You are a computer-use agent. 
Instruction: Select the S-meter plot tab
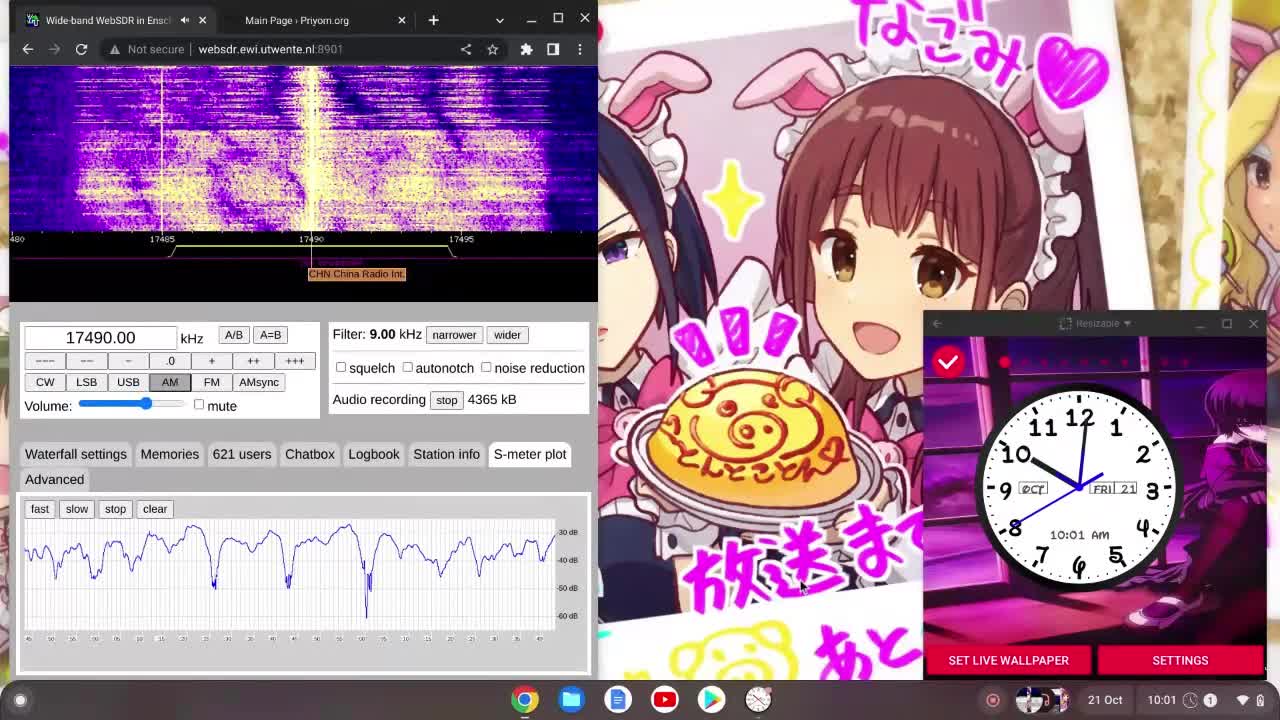click(530, 454)
